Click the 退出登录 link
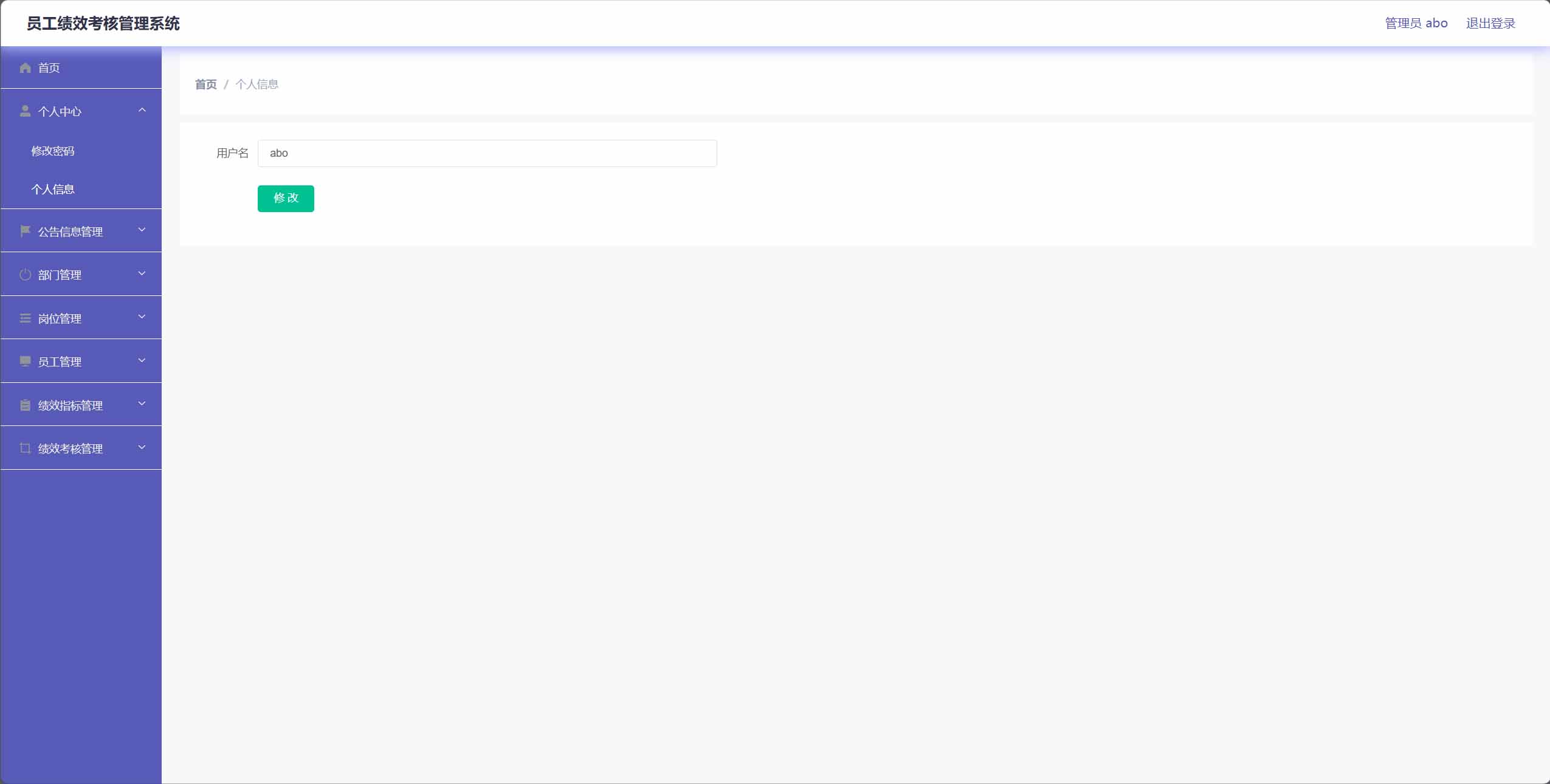The height and width of the screenshot is (784, 1550). [1490, 23]
